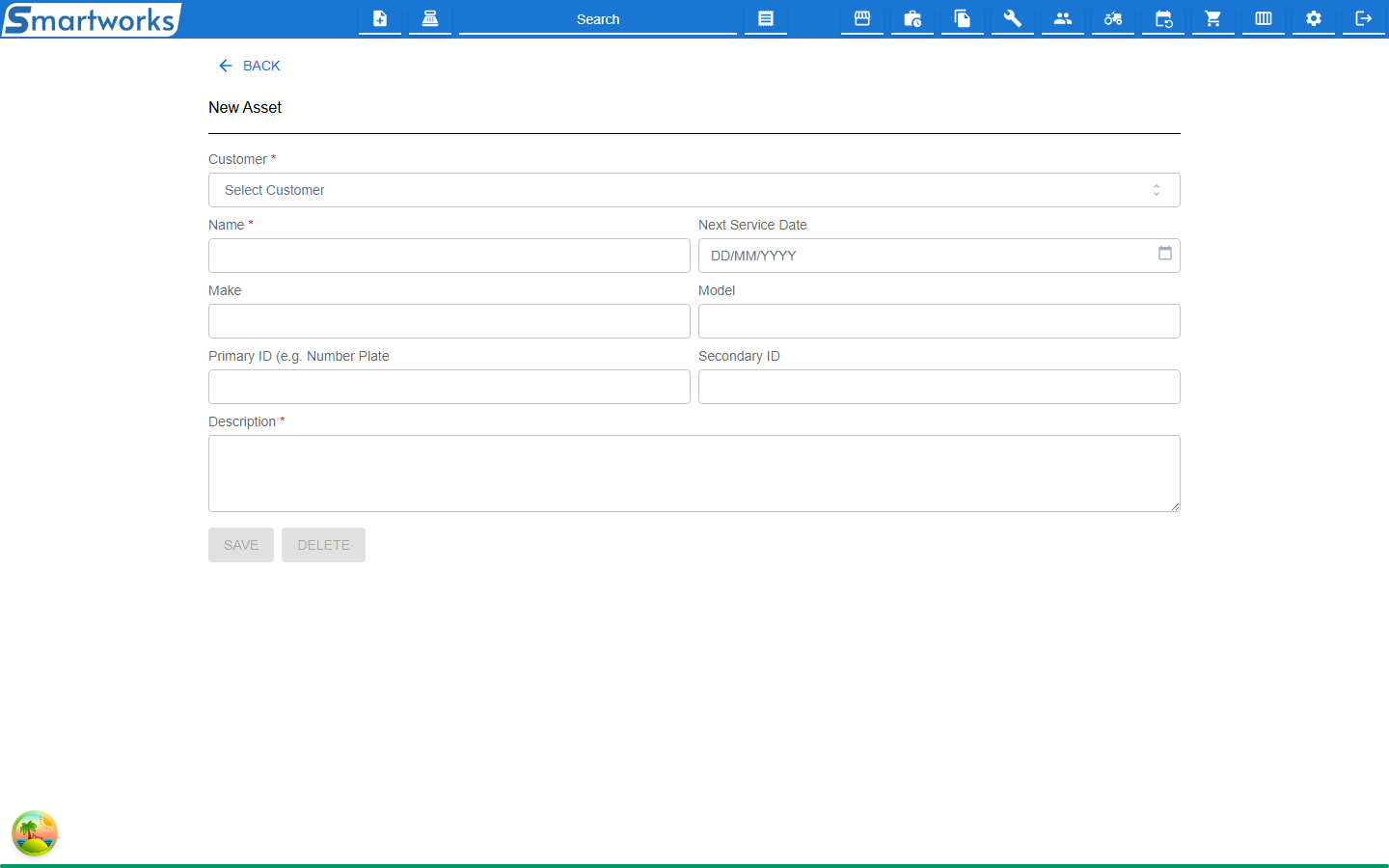
Task: Go back using the BACK link
Action: (x=250, y=66)
